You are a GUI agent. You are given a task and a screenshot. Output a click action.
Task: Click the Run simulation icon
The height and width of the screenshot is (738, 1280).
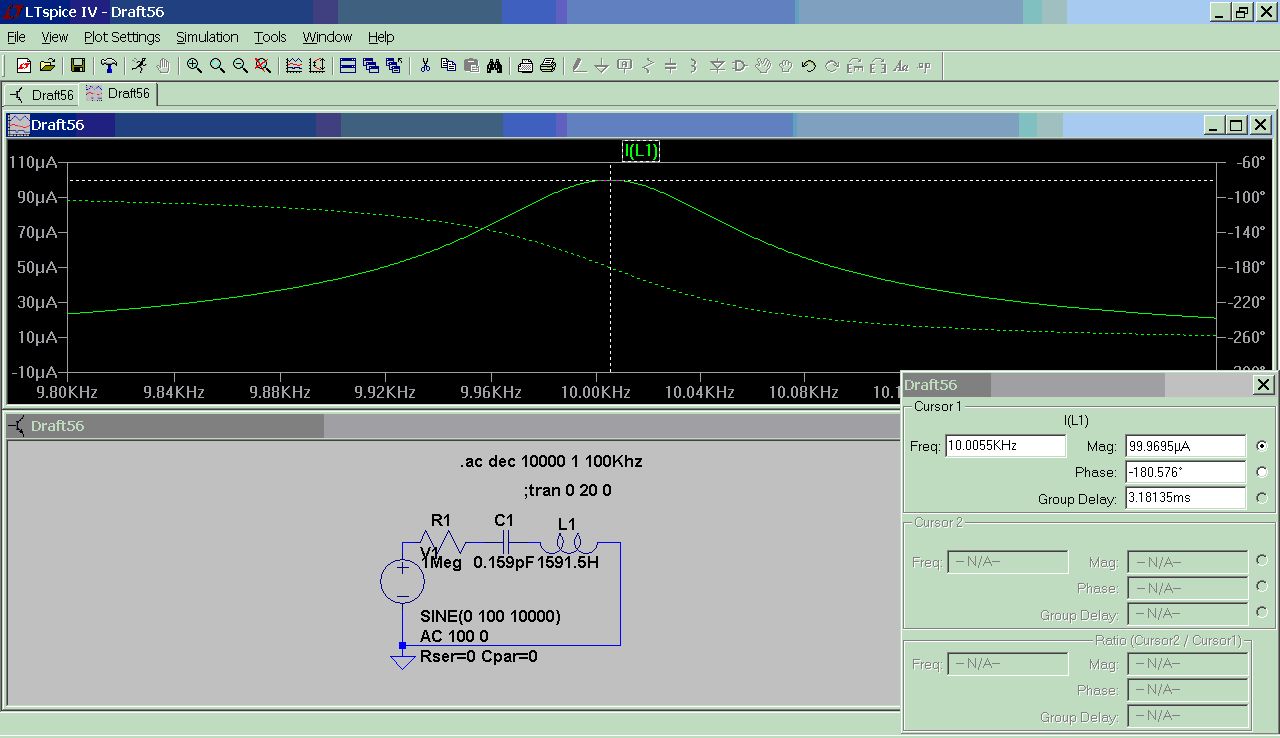(139, 66)
